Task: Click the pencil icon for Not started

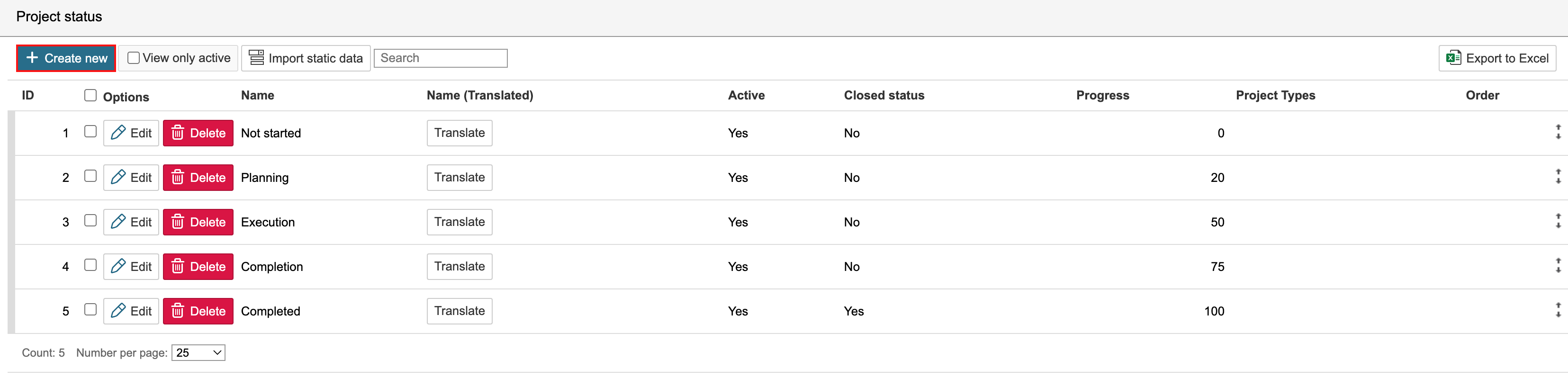Action: pos(118,133)
